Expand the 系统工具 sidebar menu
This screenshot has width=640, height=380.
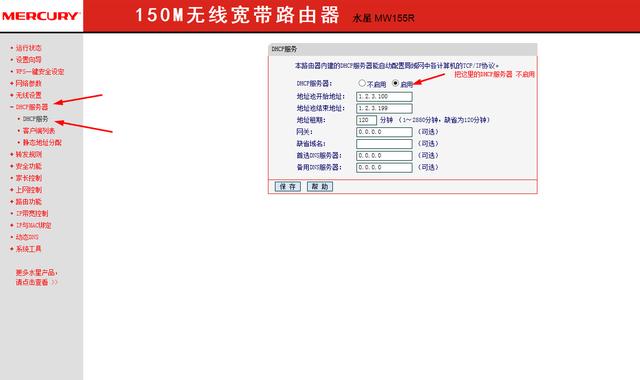tap(28, 249)
